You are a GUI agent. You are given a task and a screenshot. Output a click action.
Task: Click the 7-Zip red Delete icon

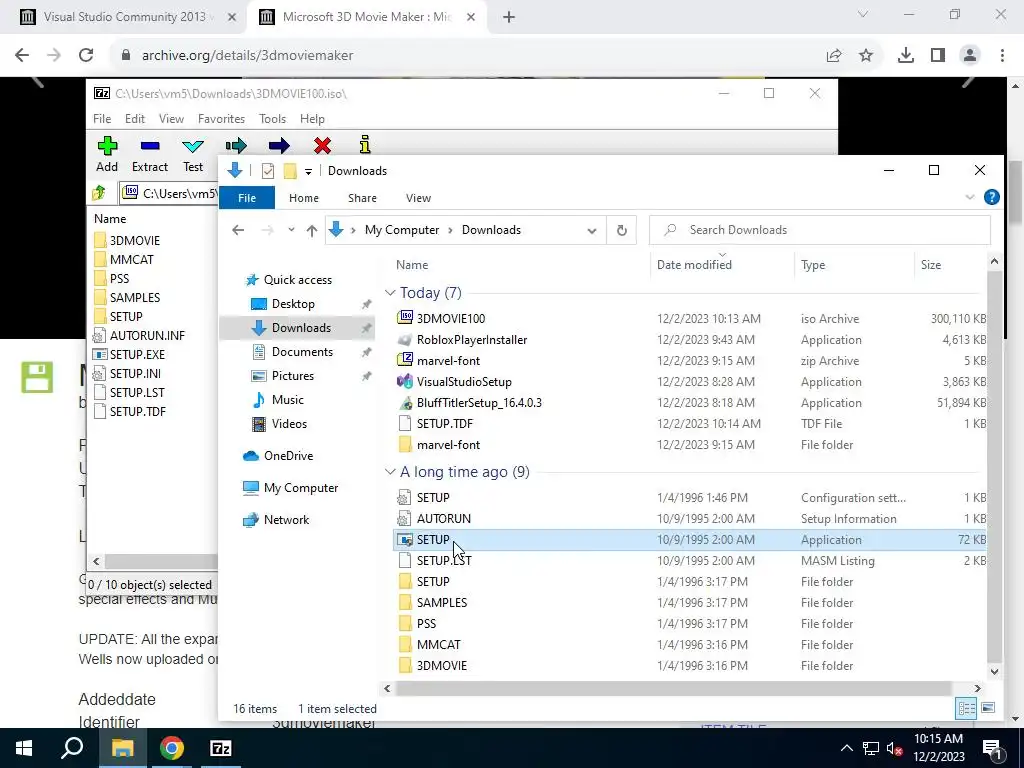[x=322, y=145]
